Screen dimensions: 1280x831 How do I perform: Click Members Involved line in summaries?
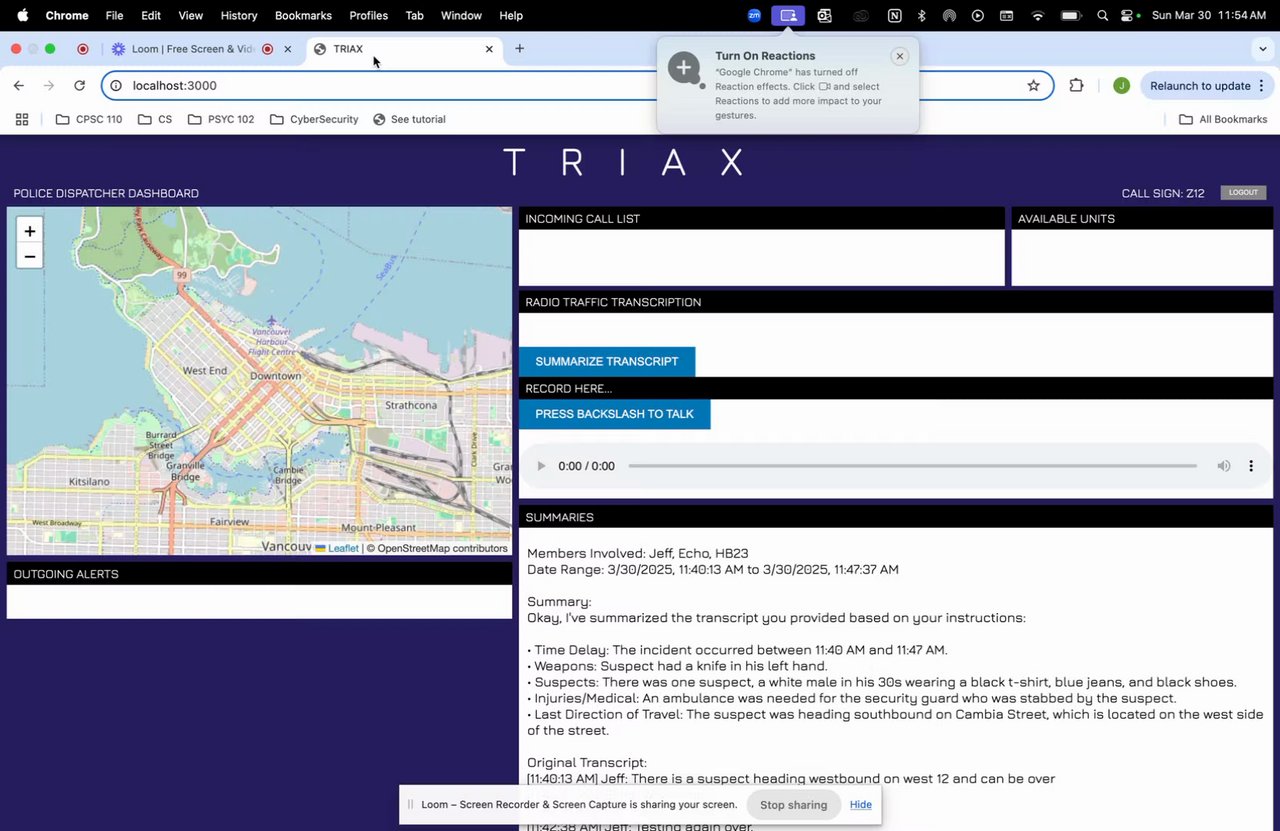click(x=637, y=553)
